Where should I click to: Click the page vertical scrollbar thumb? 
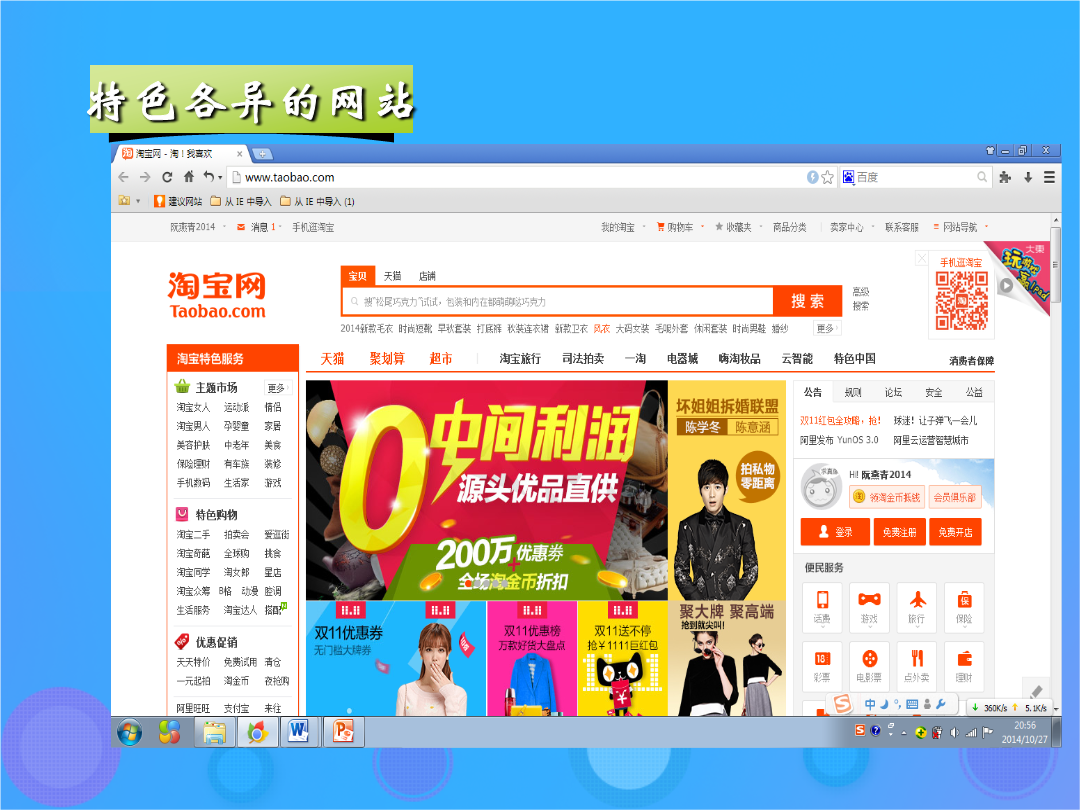click(1056, 265)
